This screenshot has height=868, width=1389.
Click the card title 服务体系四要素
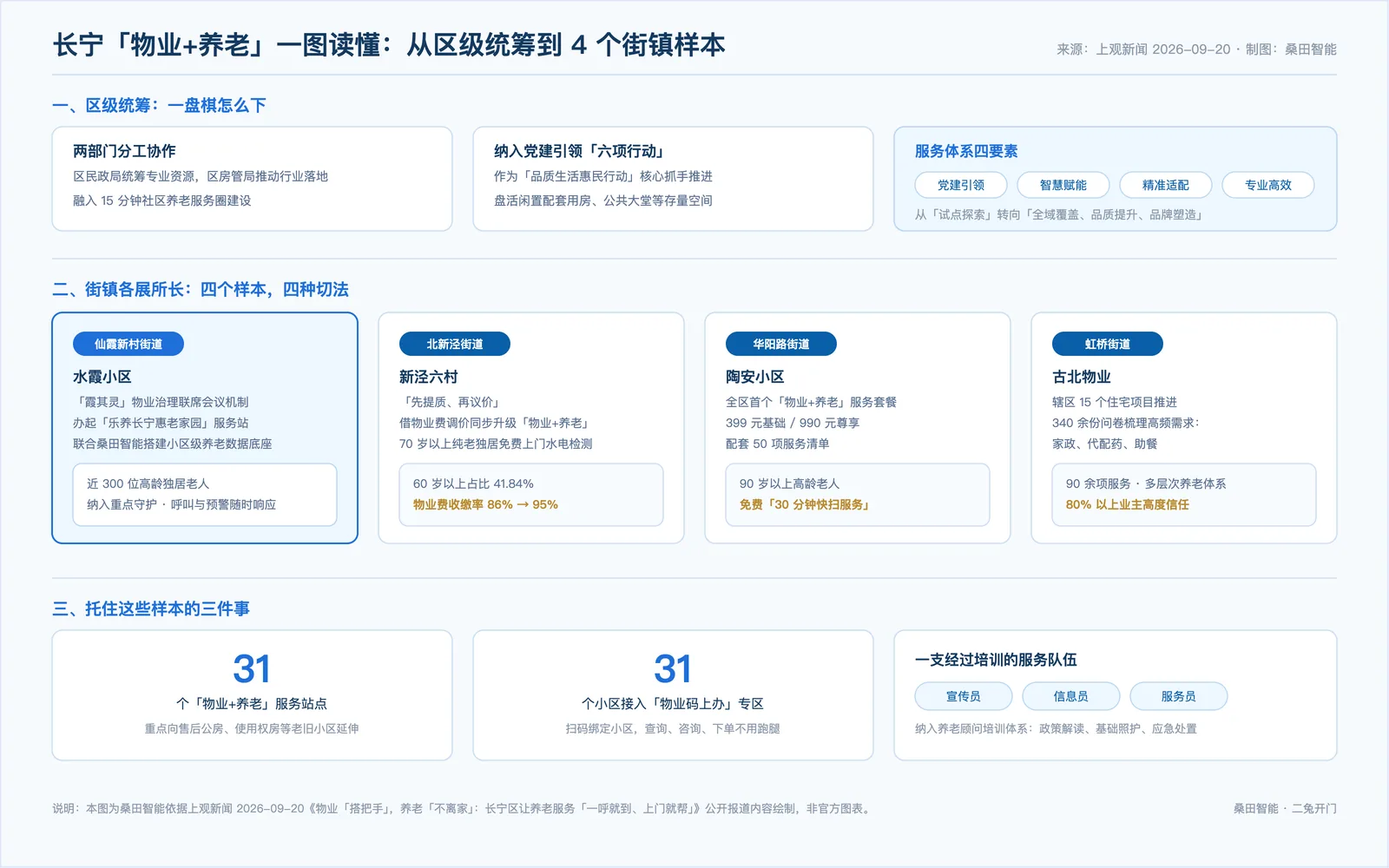pyautogui.click(x=966, y=151)
